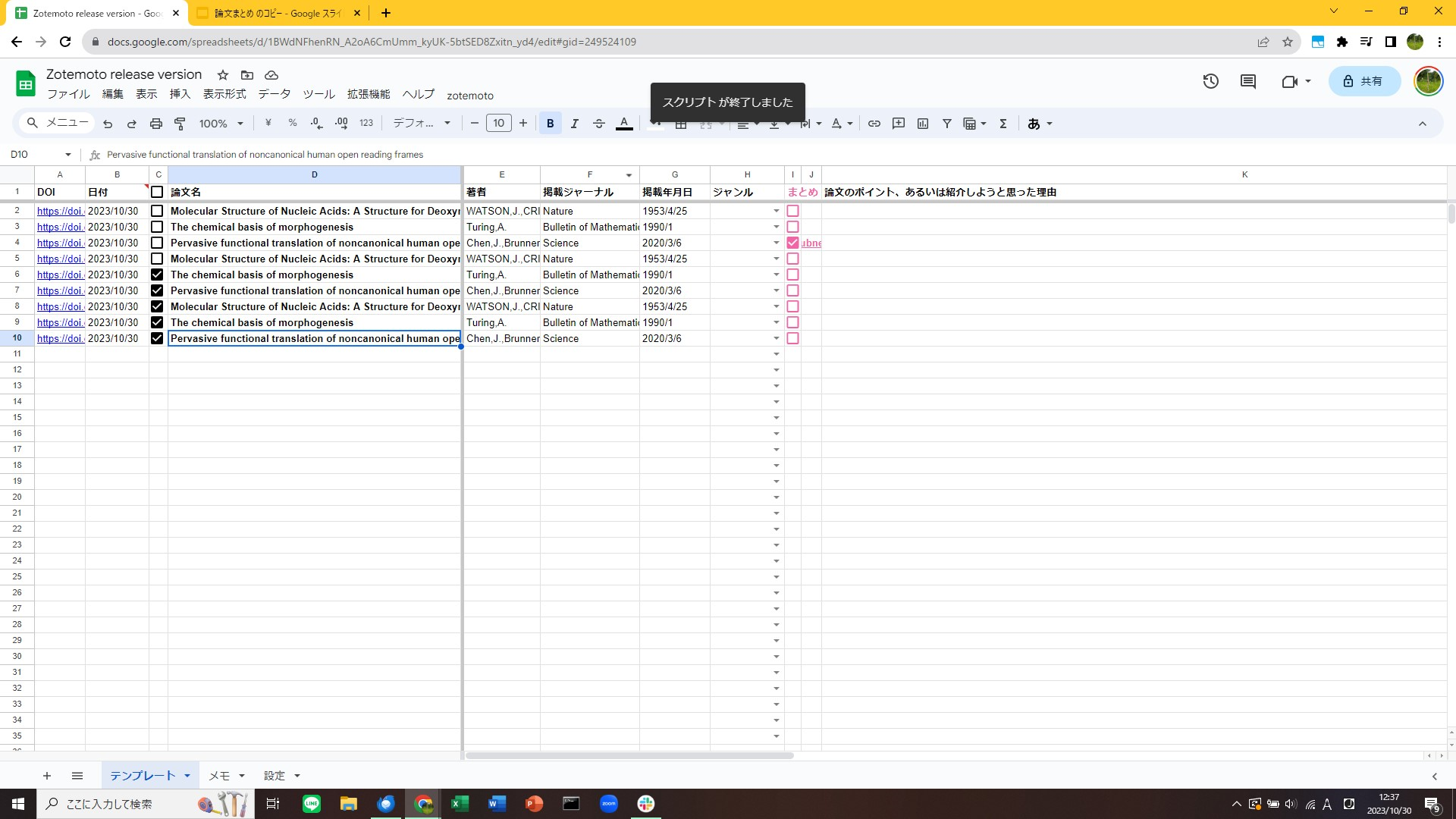The image size is (1456, 819).
Task: Toggle bold formatting
Action: (550, 123)
